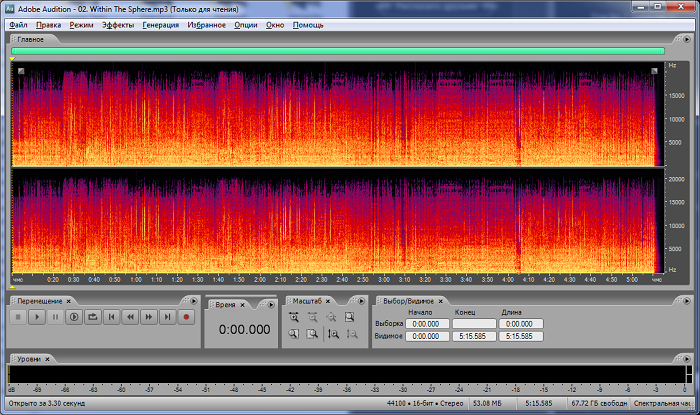Image resolution: width=700 pixels, height=415 pixels.
Task: Open Выбор/Видимое panel options arrow
Action: pyautogui.click(x=688, y=300)
